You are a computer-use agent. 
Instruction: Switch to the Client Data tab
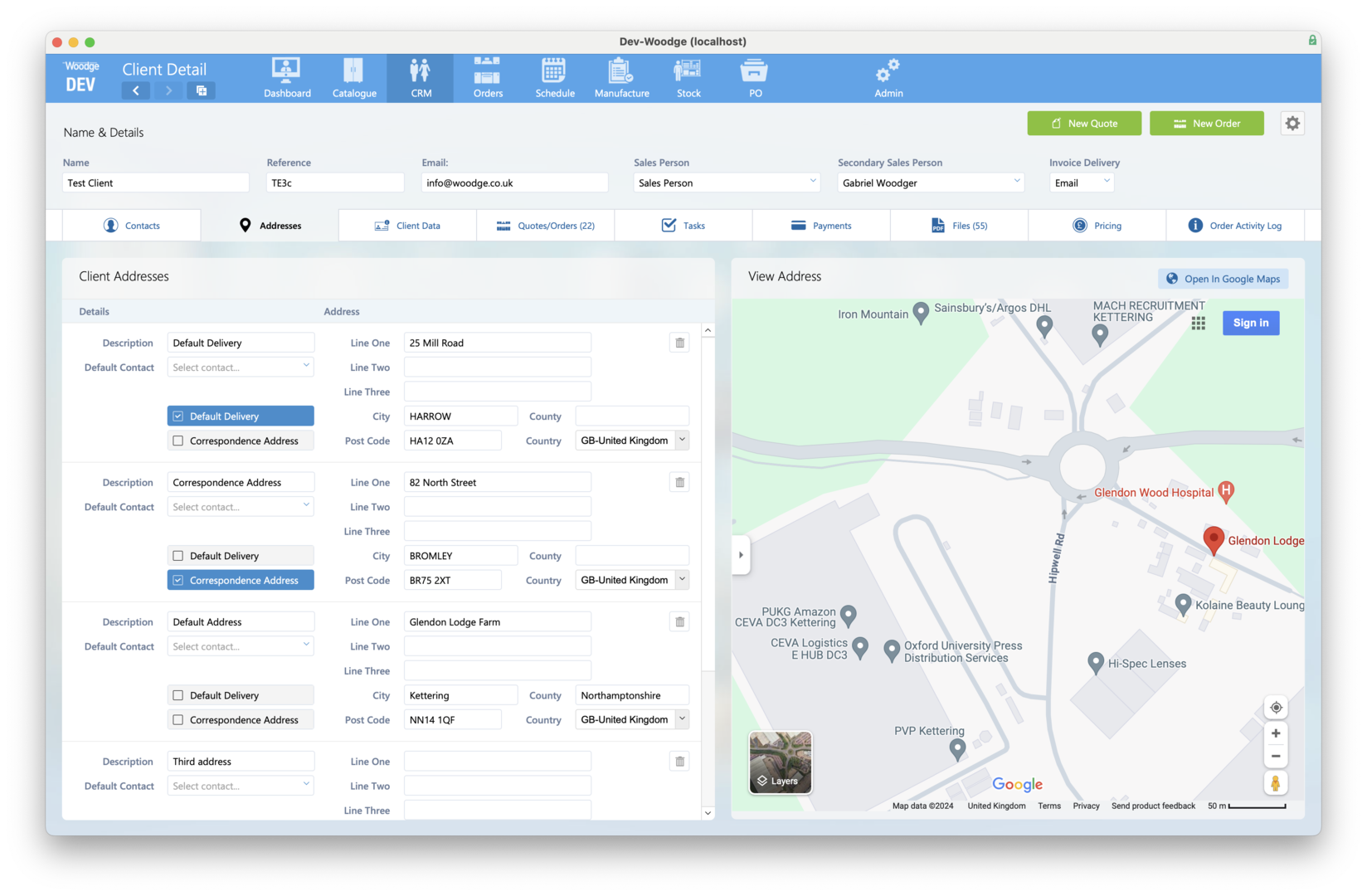407,226
